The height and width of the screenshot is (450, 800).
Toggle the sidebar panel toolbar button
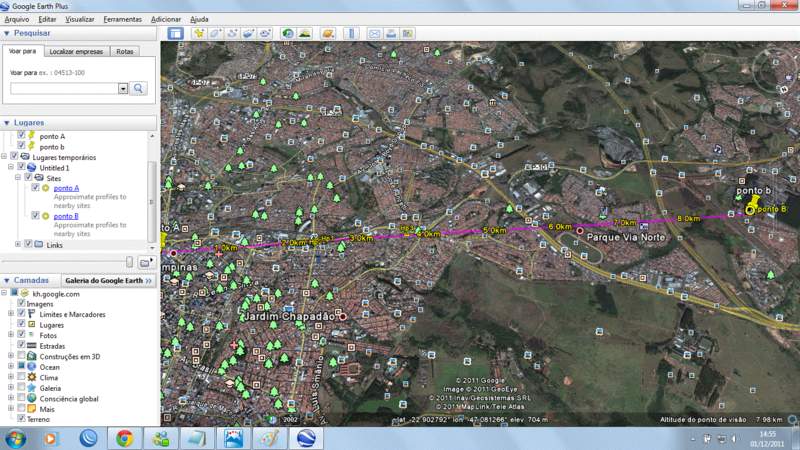[176, 34]
